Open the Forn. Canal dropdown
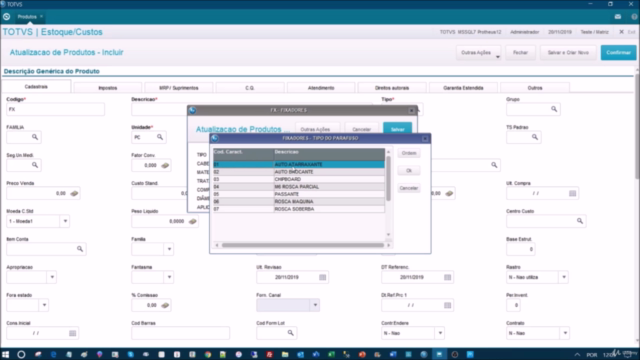640x360 pixels. pyautogui.click(x=315, y=305)
